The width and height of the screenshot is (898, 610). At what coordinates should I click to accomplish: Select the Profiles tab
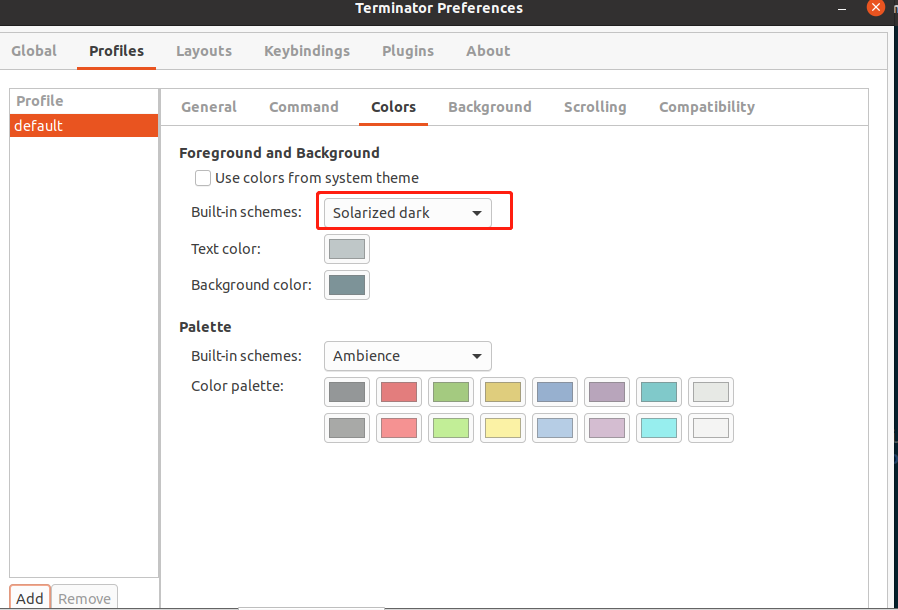click(116, 51)
